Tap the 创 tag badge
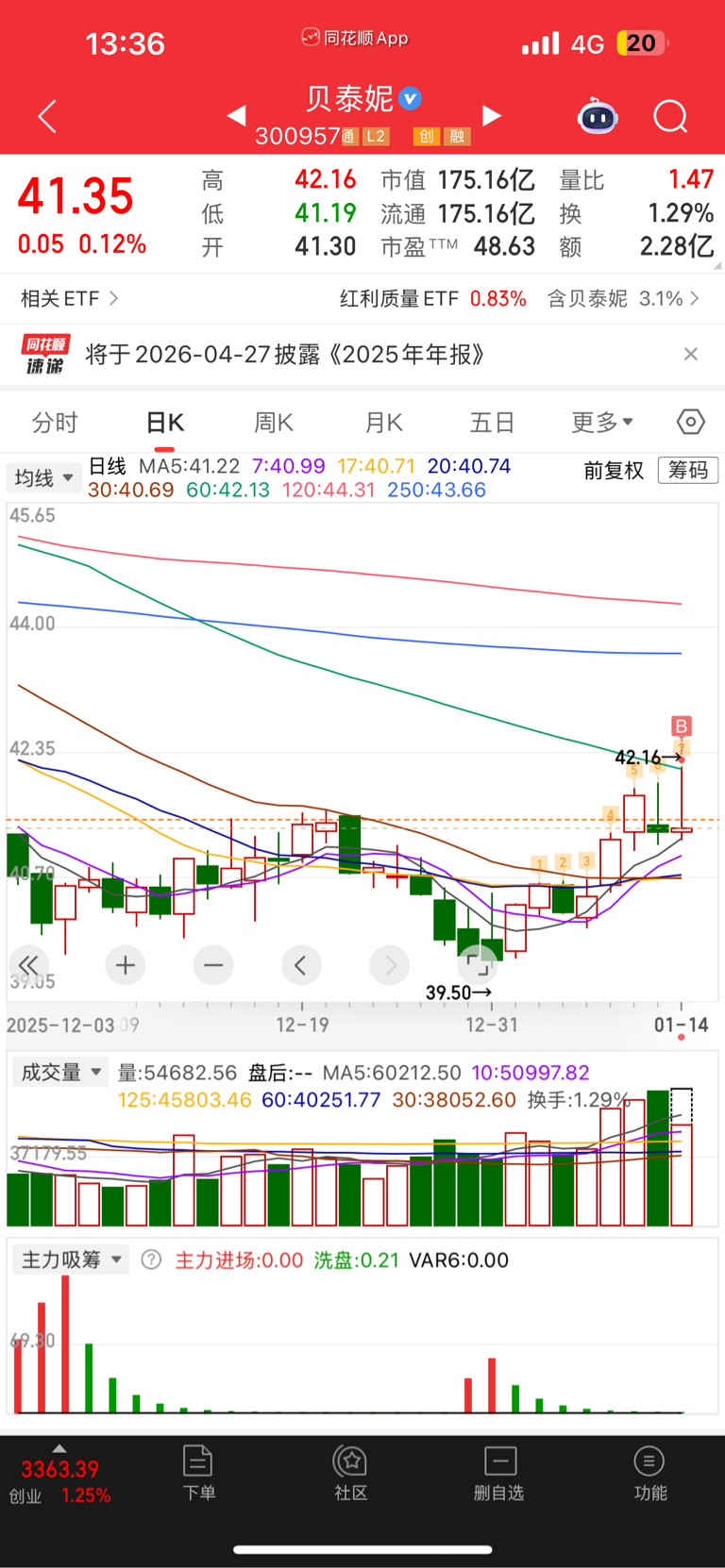The height and width of the screenshot is (1568, 725). pyautogui.click(x=426, y=136)
